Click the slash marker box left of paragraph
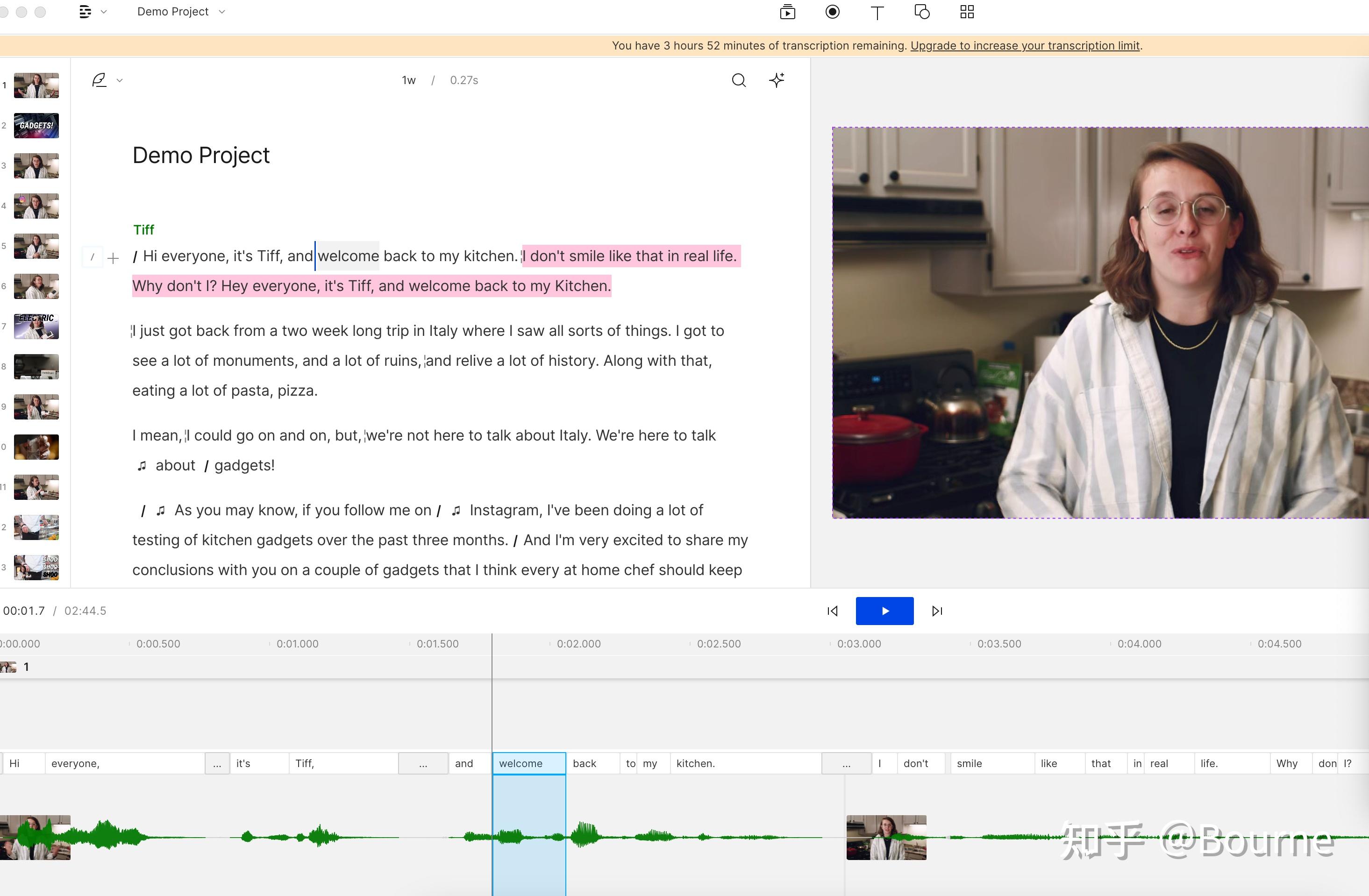 [93, 257]
